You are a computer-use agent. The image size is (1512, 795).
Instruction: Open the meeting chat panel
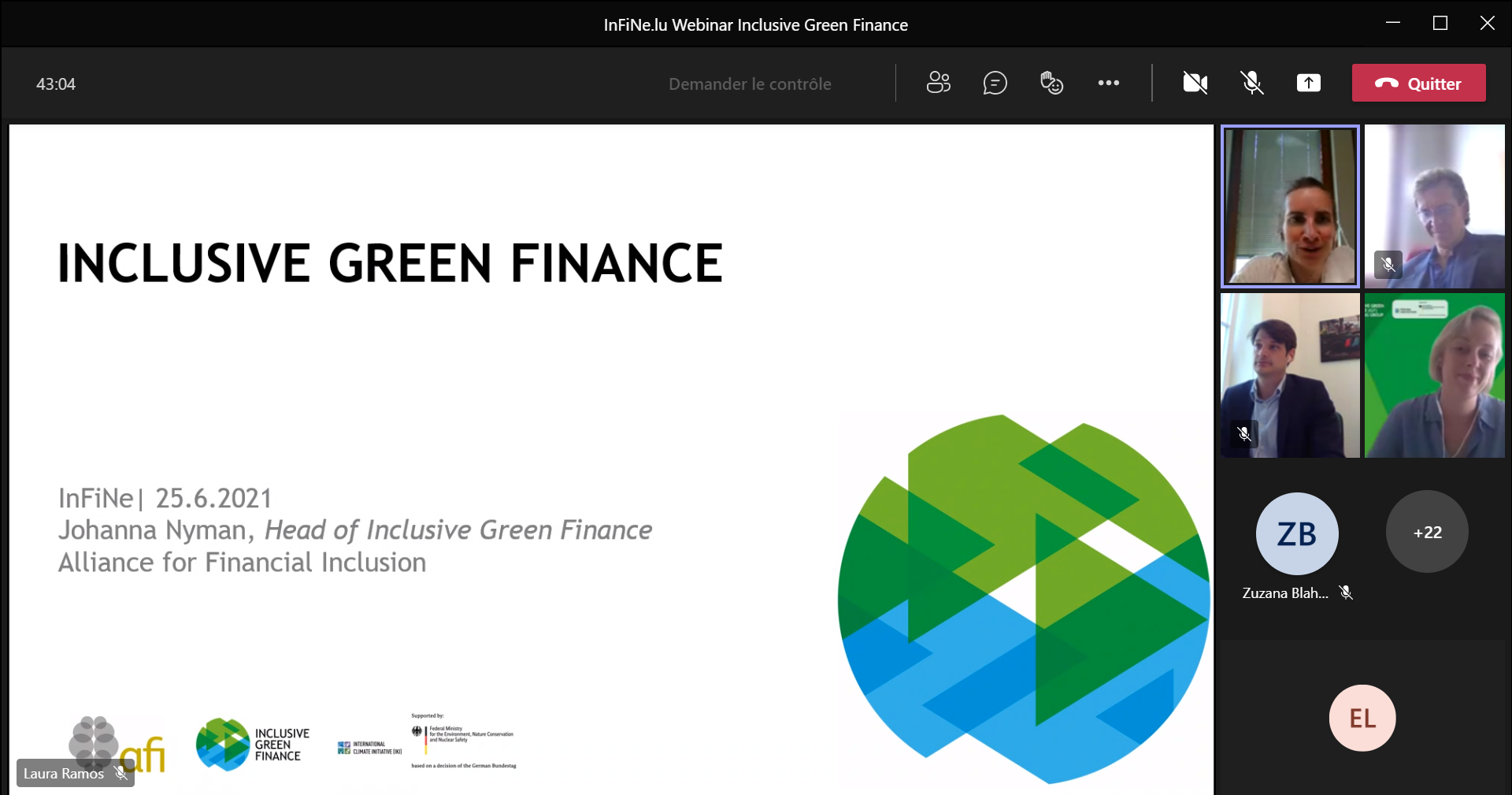(995, 83)
